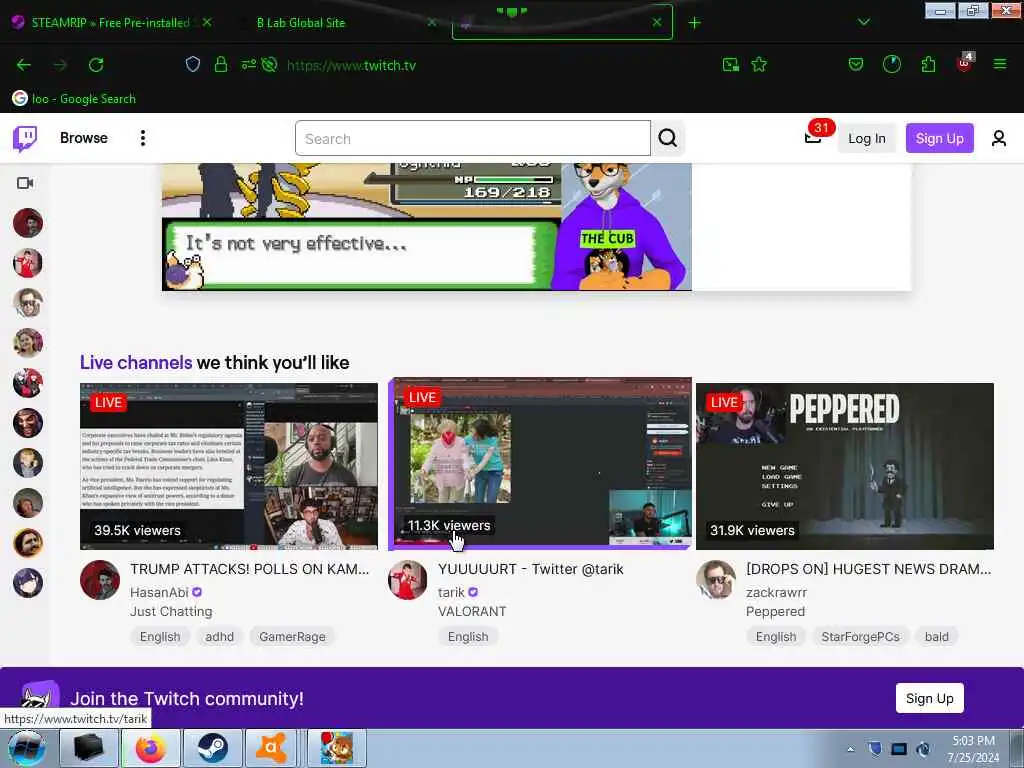
Task: Click zackrawrr's avatar beside the stream title
Action: click(716, 580)
